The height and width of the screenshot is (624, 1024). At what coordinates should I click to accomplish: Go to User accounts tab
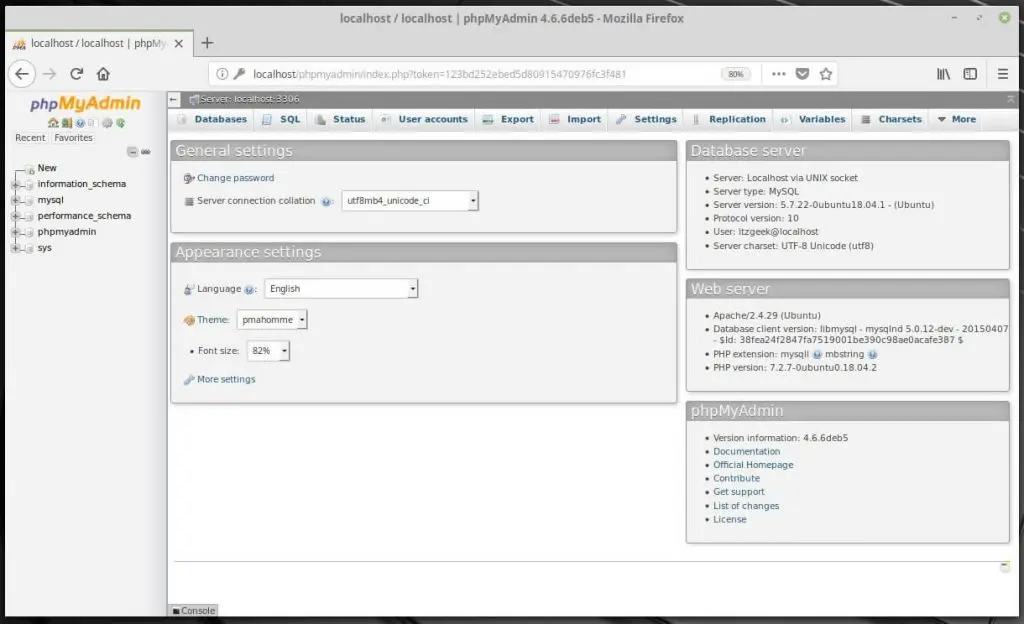click(424, 119)
